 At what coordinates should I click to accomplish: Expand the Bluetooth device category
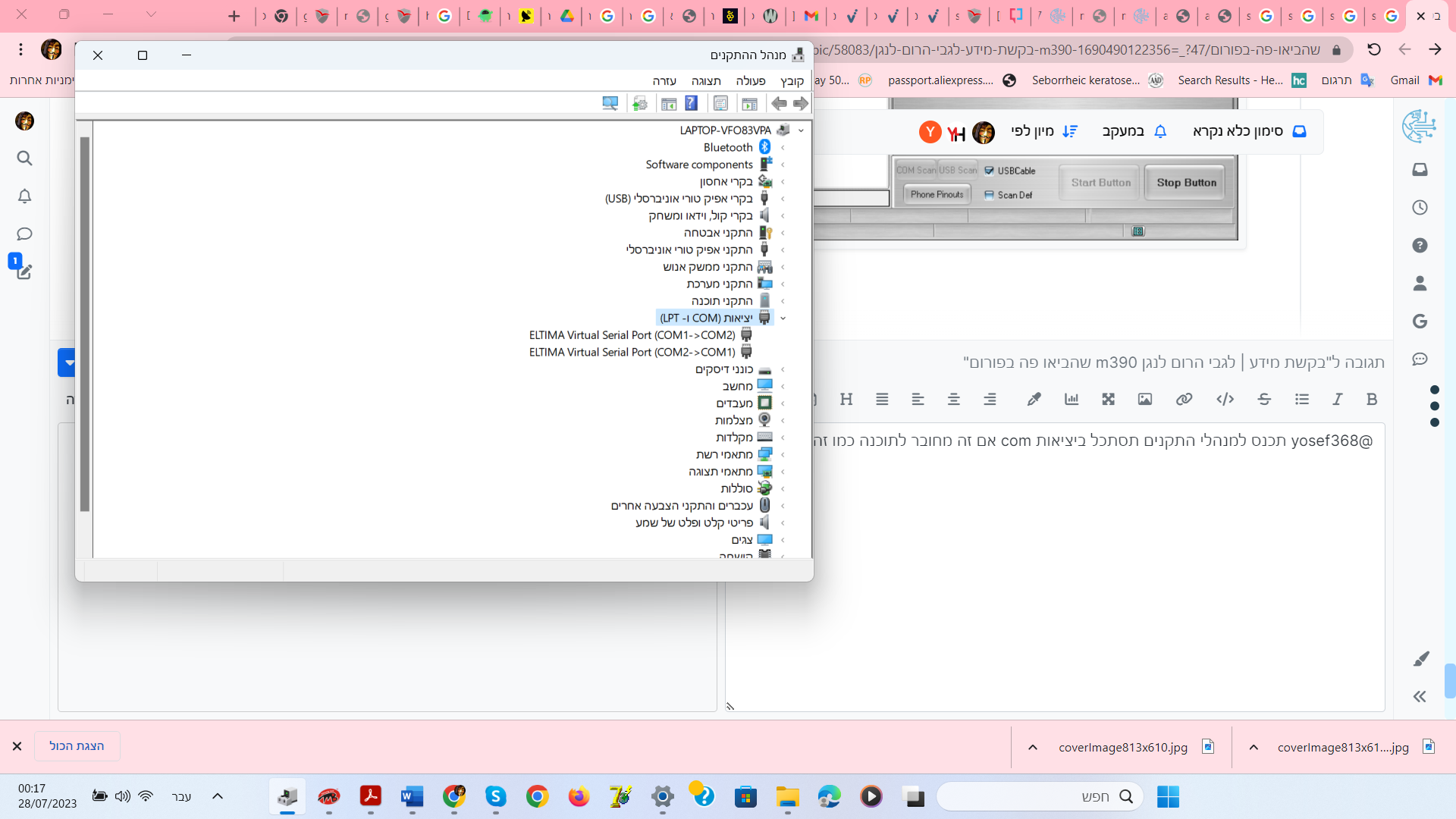click(783, 148)
